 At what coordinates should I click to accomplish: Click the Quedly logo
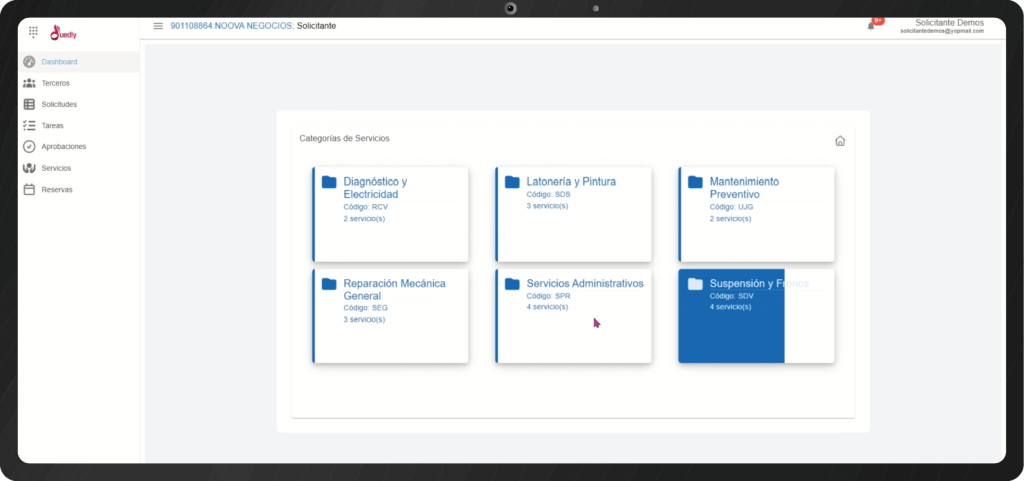[x=64, y=32]
